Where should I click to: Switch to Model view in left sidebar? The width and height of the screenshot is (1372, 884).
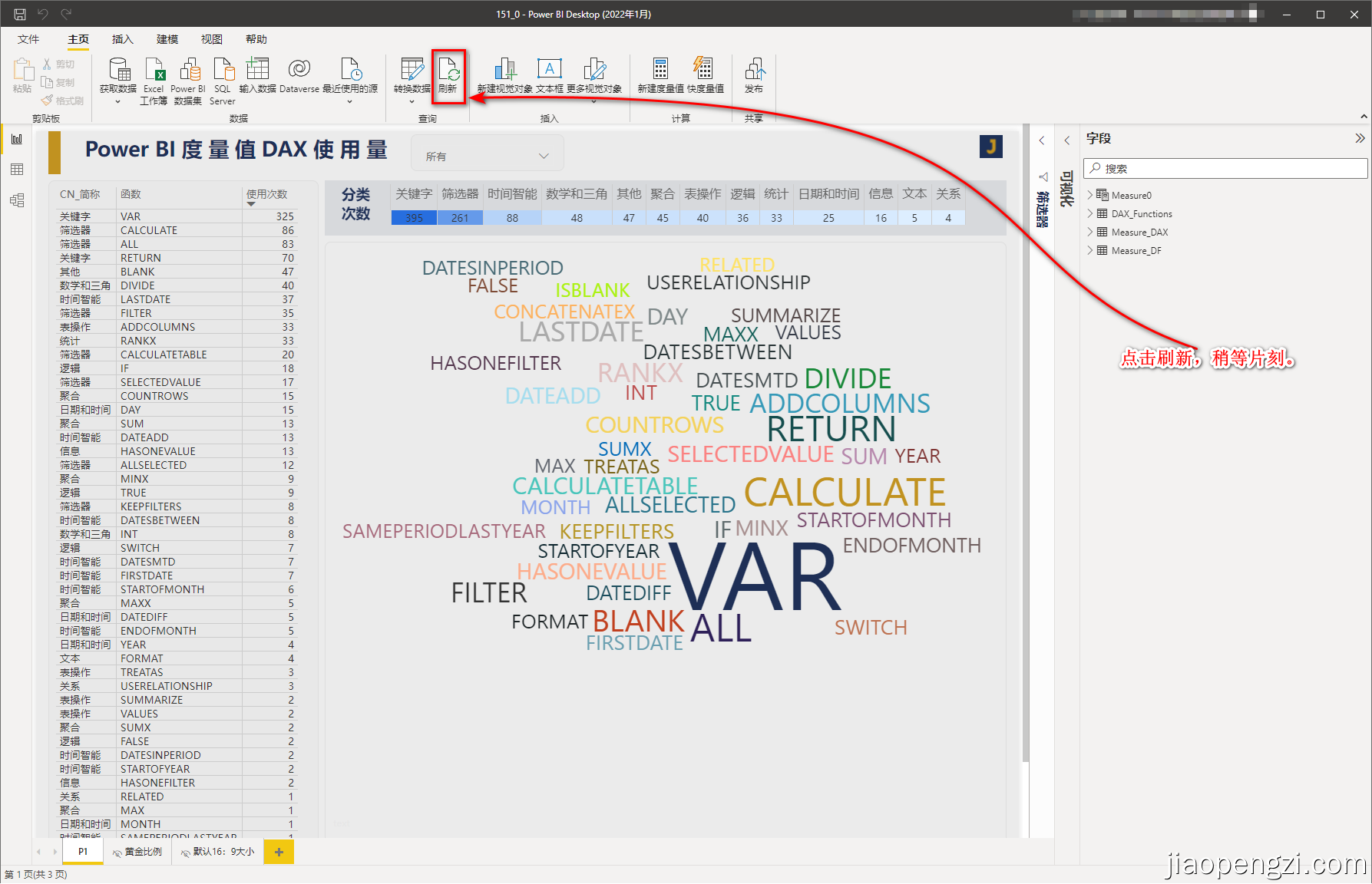[x=17, y=200]
